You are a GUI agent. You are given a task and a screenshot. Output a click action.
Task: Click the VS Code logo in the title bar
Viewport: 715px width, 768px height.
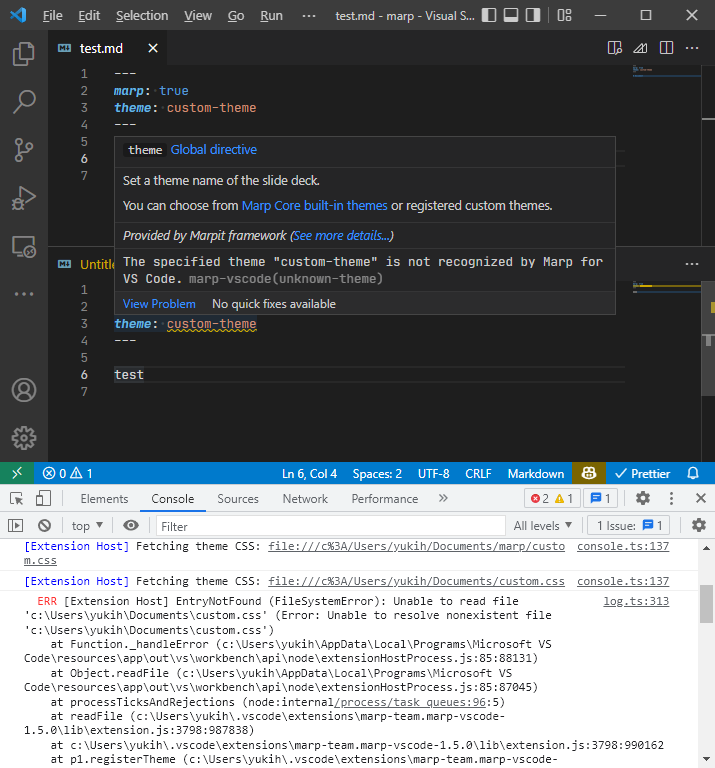[18, 15]
